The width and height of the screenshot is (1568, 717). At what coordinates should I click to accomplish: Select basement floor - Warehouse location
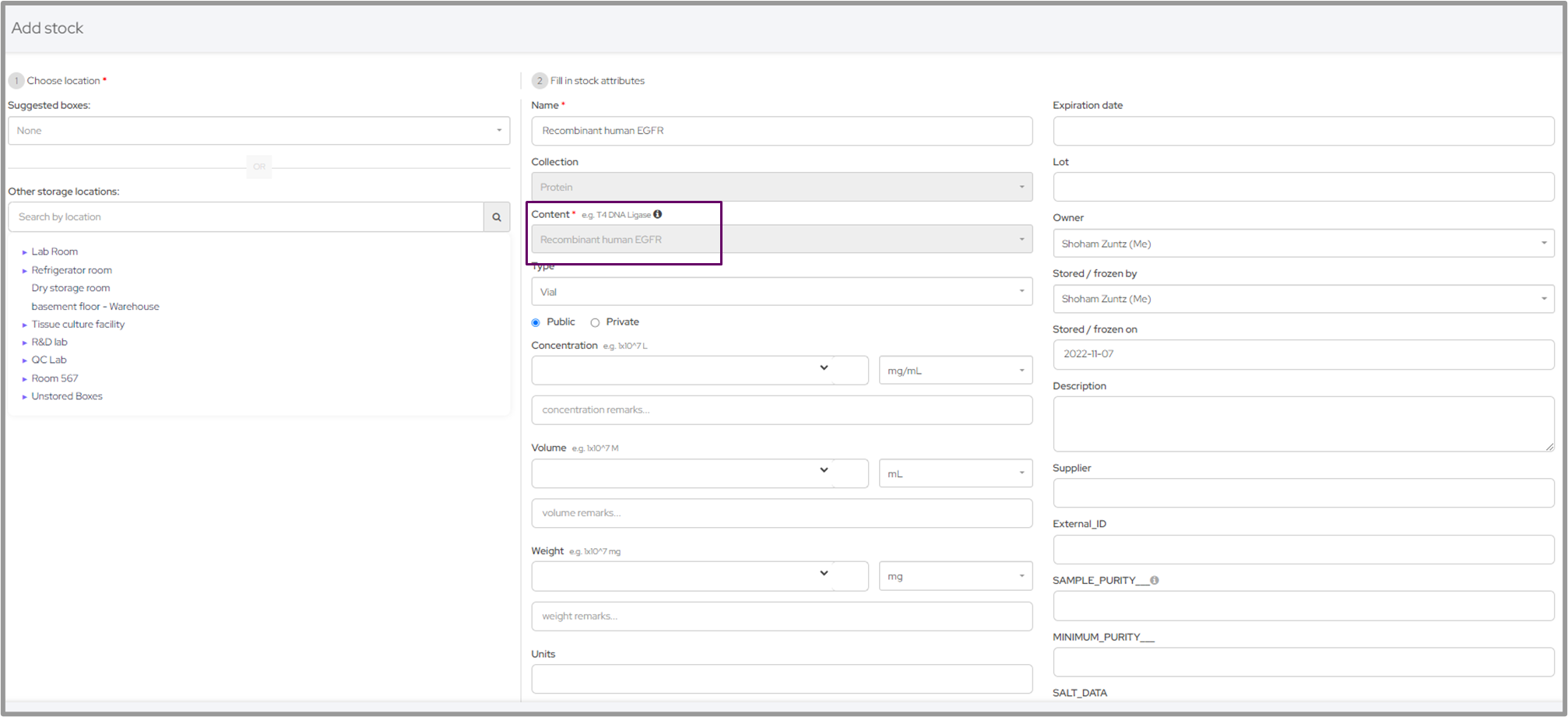[x=95, y=307]
